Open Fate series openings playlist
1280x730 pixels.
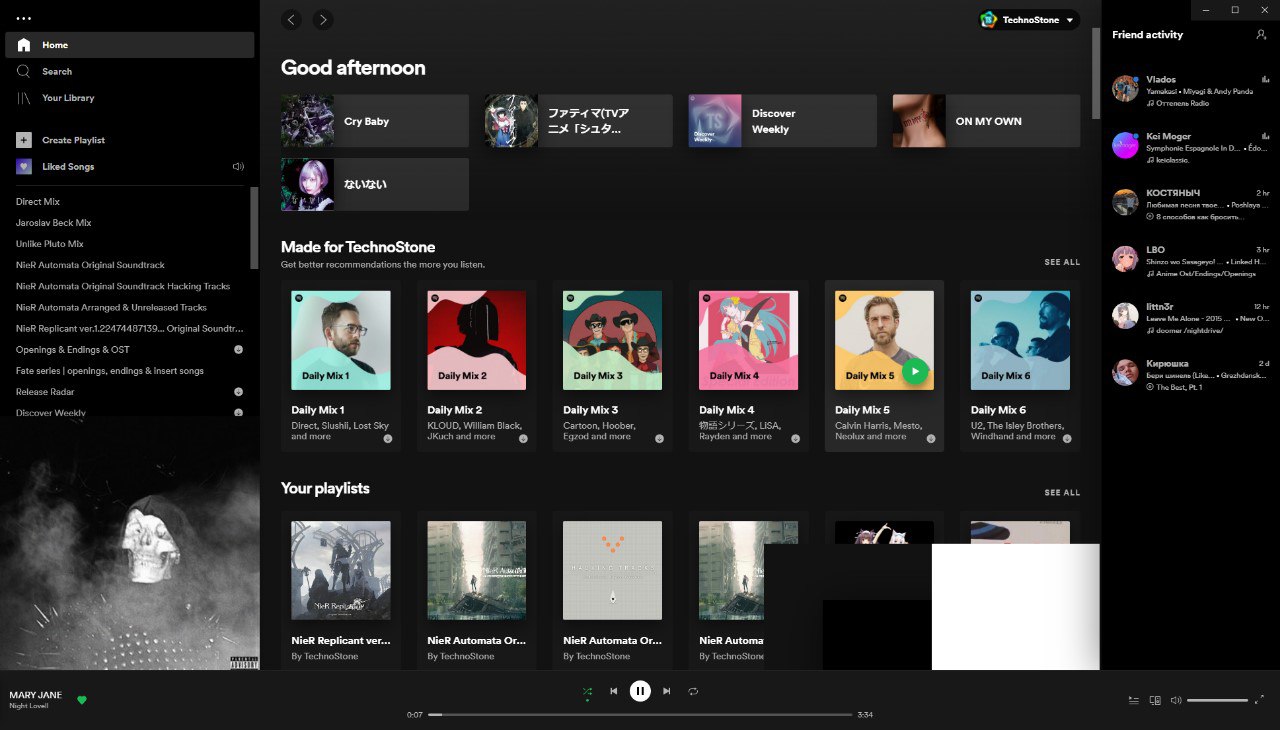coord(110,371)
